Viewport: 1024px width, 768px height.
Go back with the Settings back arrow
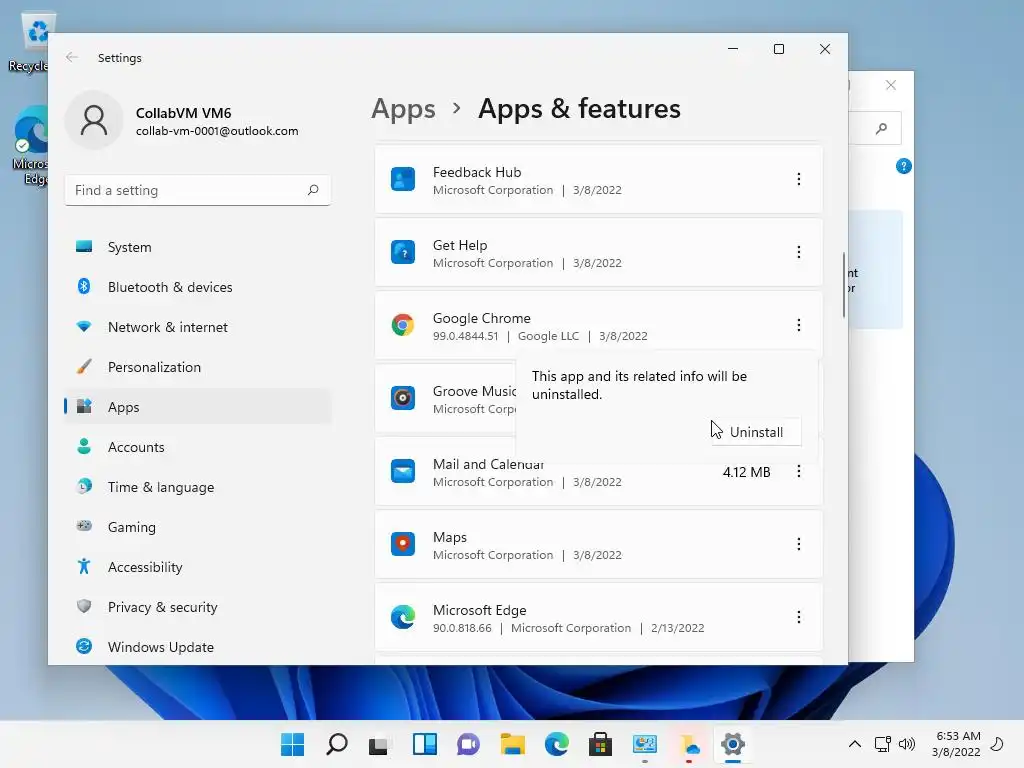[x=72, y=57]
